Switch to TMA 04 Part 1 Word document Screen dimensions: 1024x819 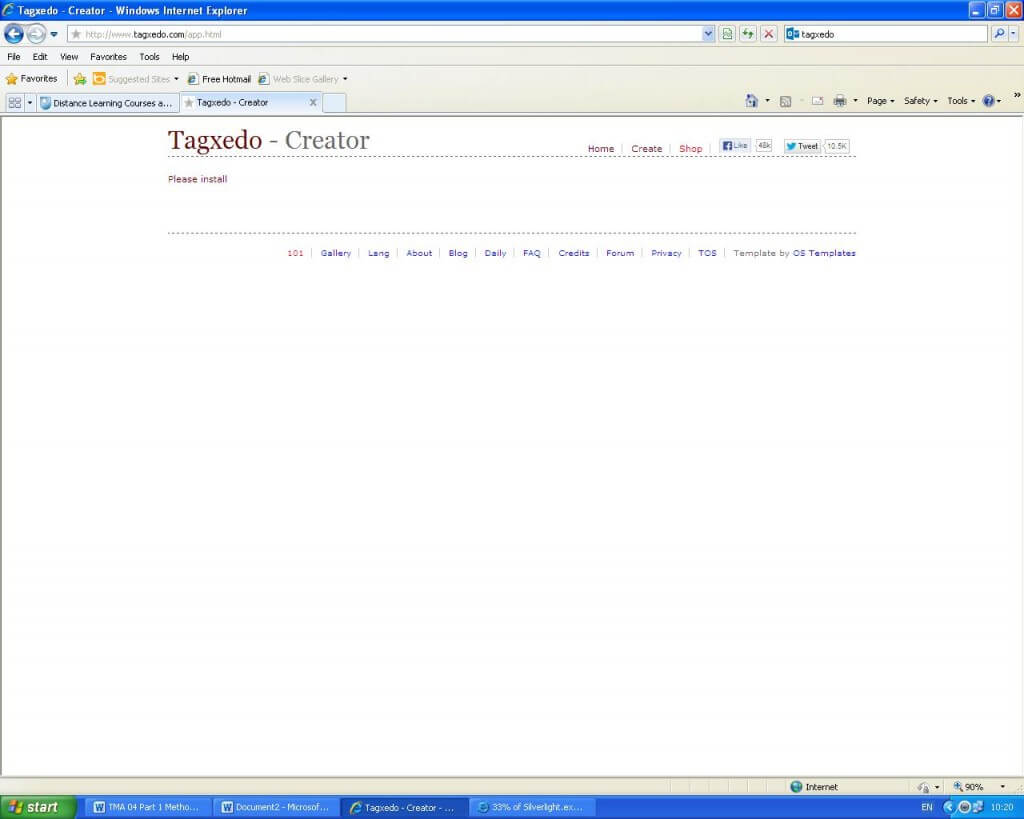click(147, 807)
